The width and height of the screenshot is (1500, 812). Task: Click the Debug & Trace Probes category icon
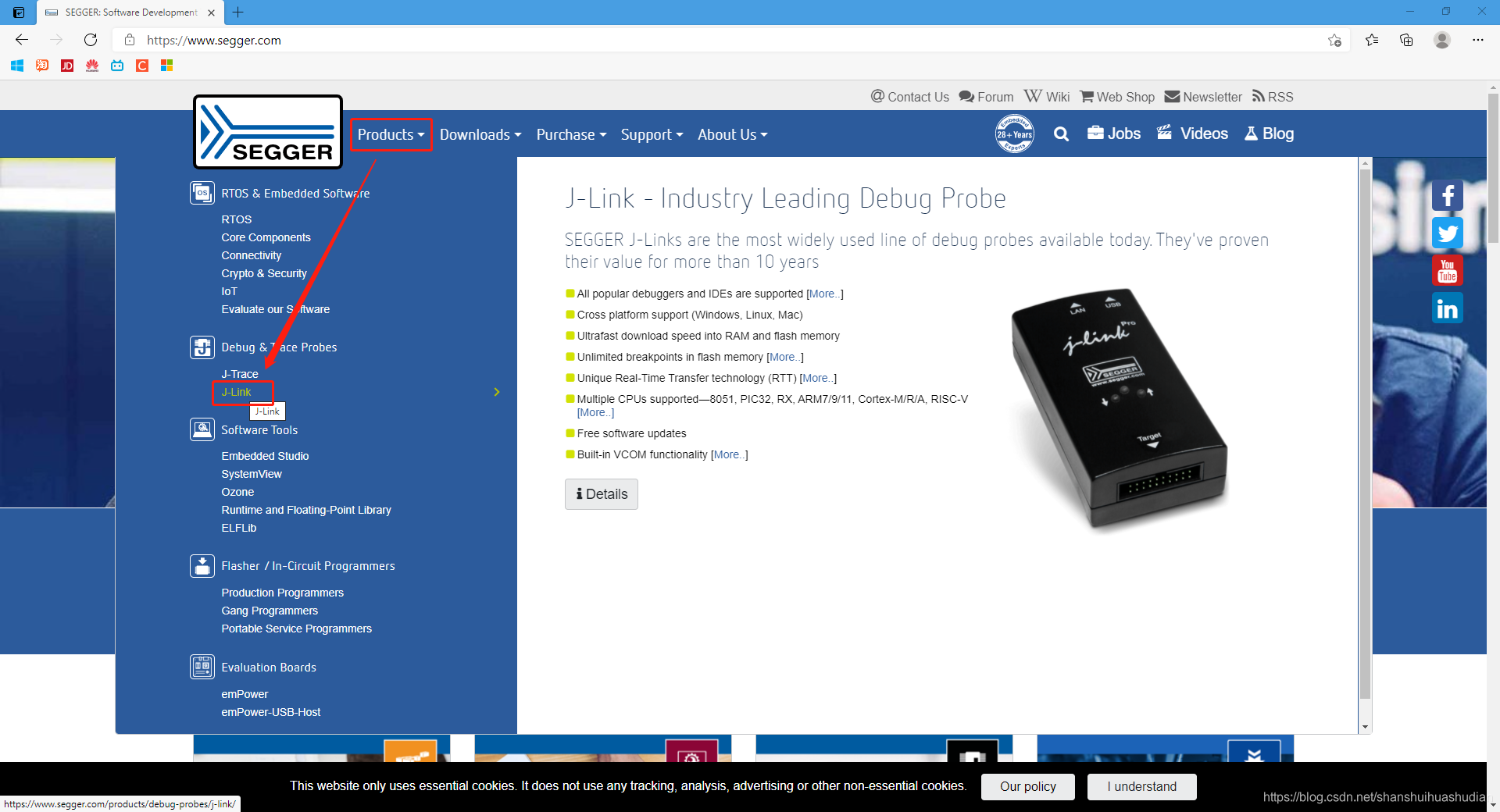click(x=202, y=347)
